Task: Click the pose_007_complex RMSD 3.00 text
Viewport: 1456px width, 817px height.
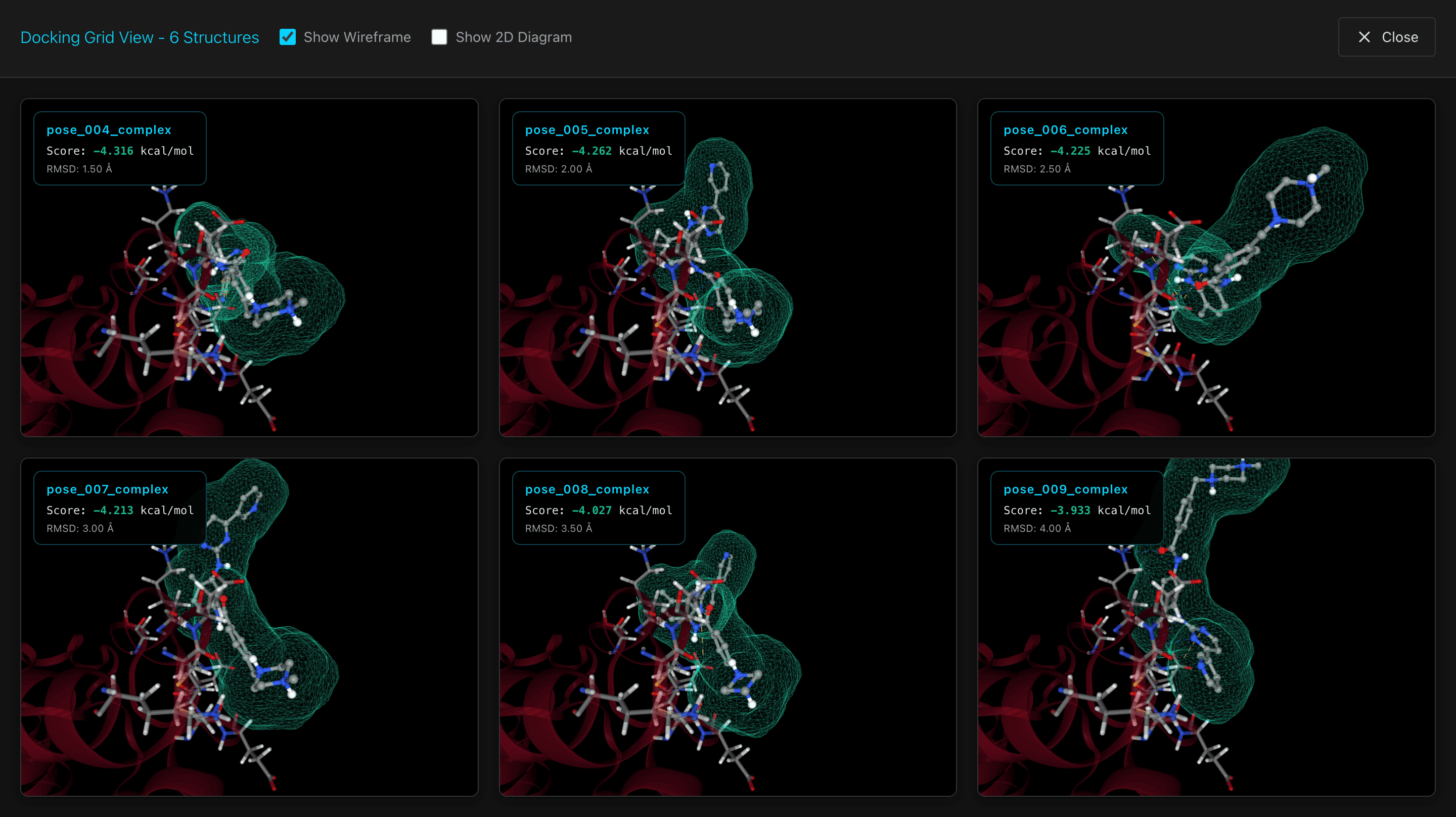Action: tap(80, 528)
